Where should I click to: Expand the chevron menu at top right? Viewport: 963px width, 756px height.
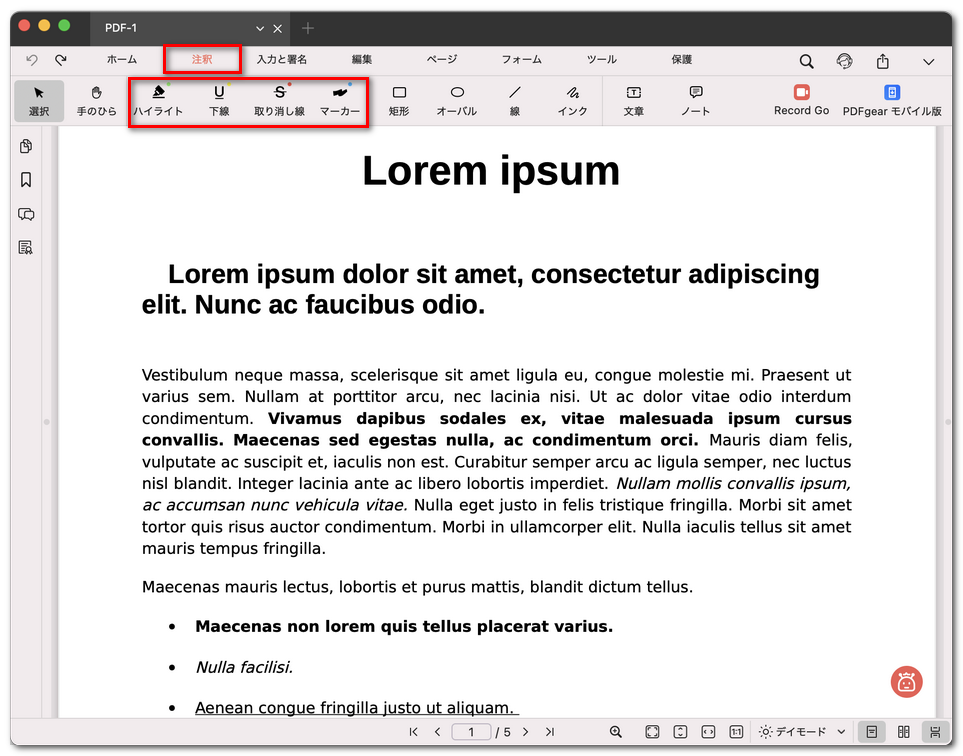click(928, 62)
